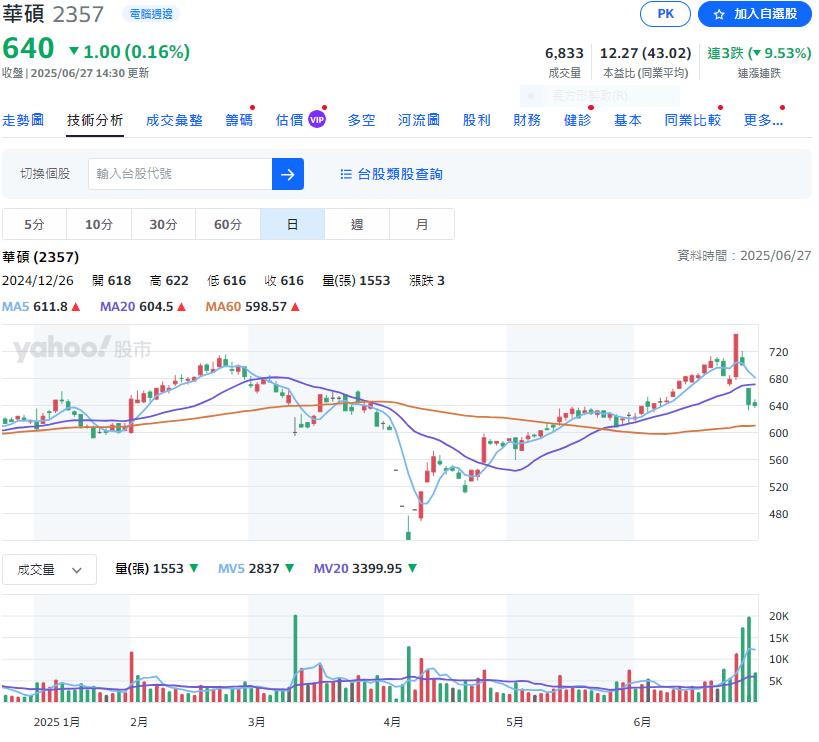The height and width of the screenshot is (742, 819).
Task: Select the 60分 chart interval
Action: [x=228, y=224]
